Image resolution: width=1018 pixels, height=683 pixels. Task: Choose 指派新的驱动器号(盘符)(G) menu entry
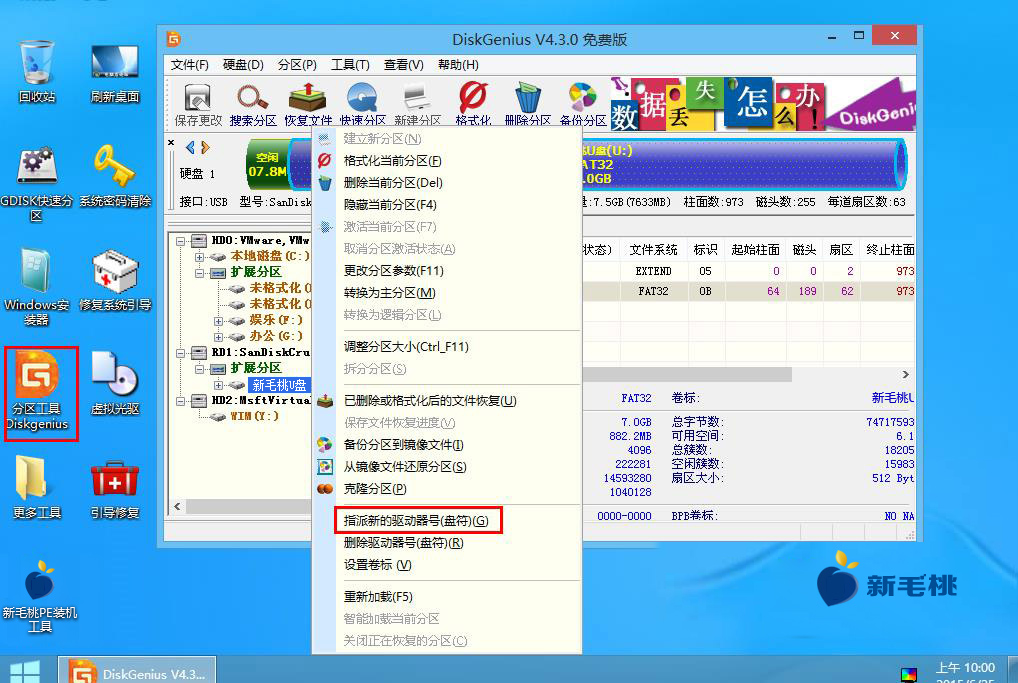[447, 521]
